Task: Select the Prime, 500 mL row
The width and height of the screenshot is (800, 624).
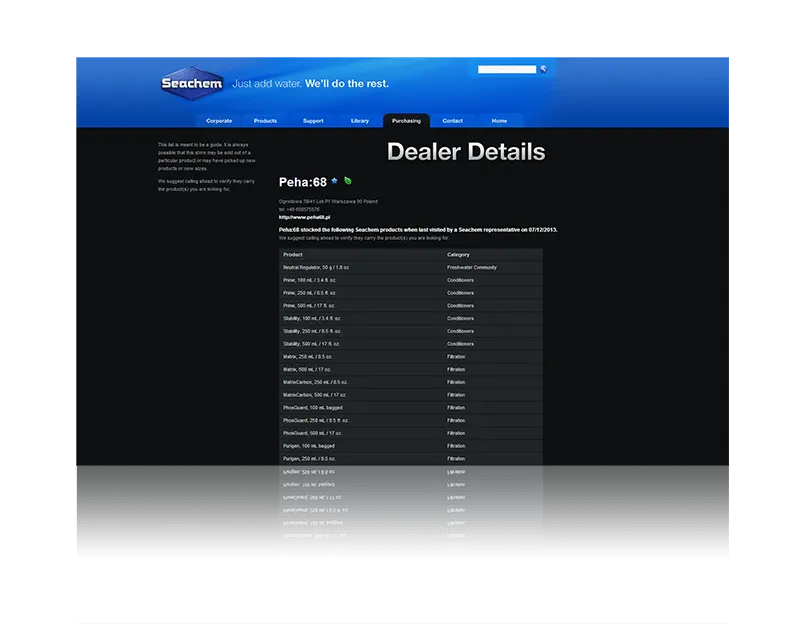Action: 411,306
